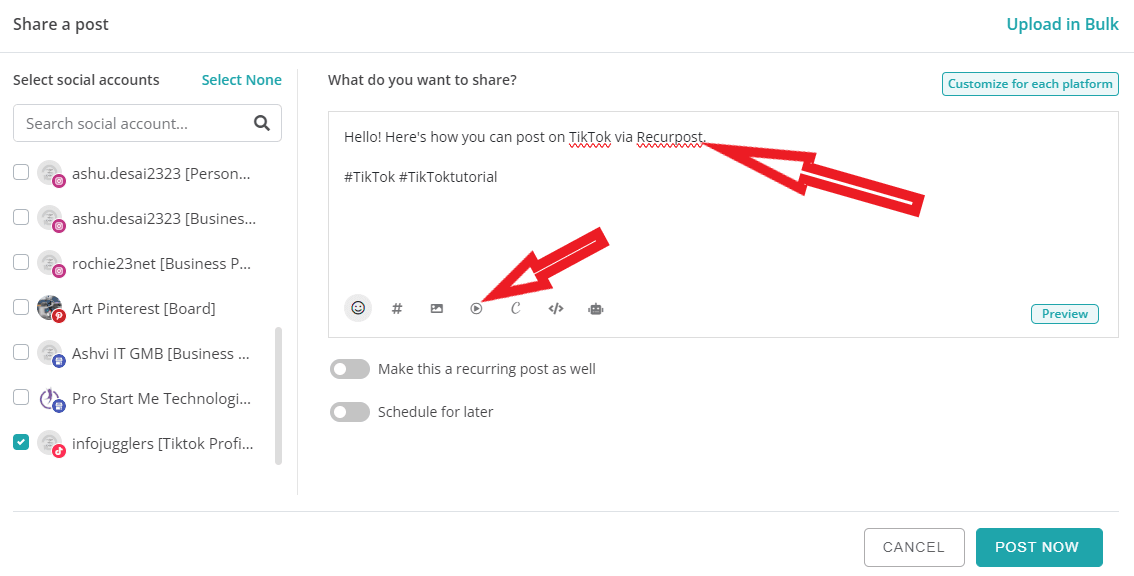Uncheck the infojugglers Tiktok Profile checkbox
Image resolution: width=1134 pixels, height=576 pixels.
click(x=21, y=442)
